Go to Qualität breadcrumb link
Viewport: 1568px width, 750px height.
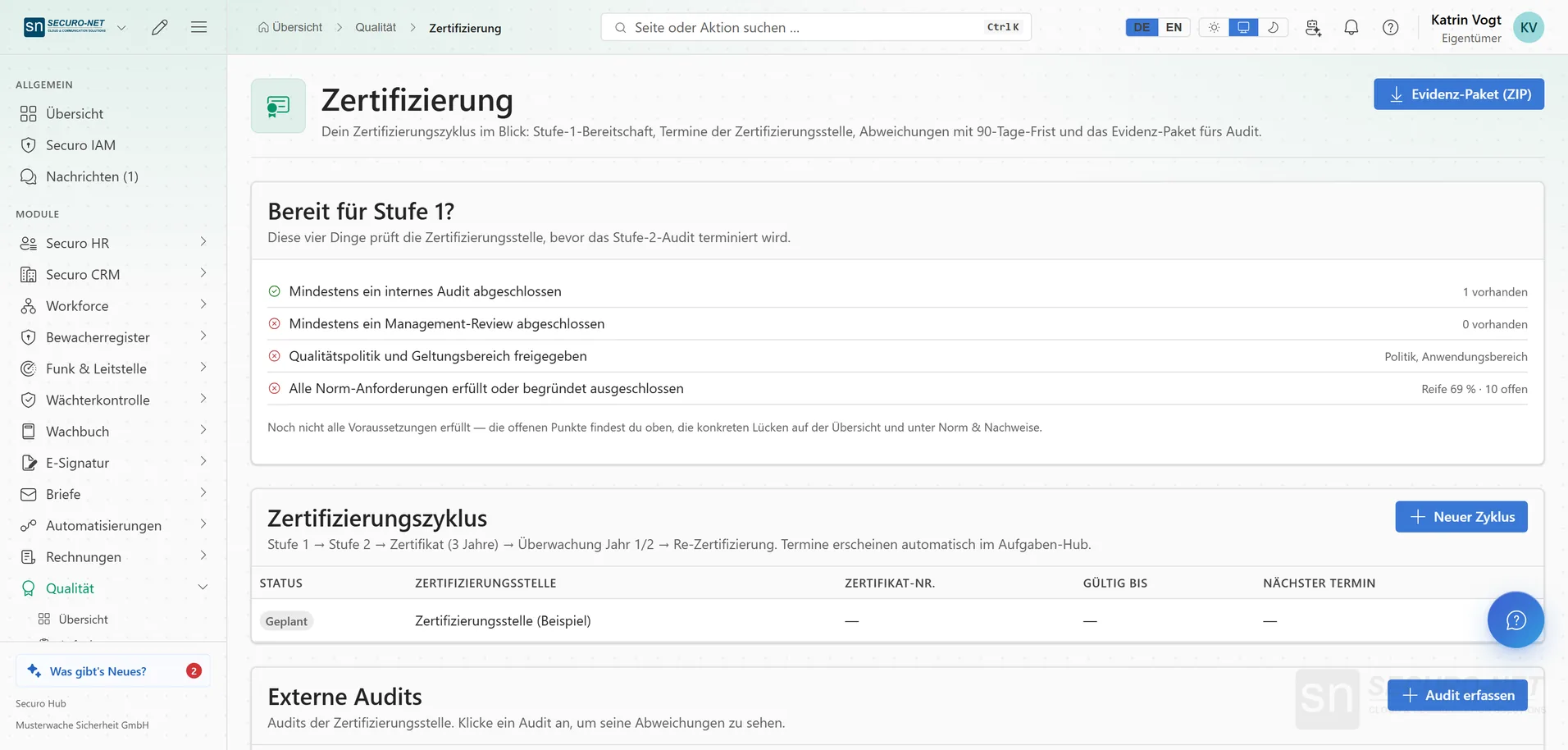376,27
